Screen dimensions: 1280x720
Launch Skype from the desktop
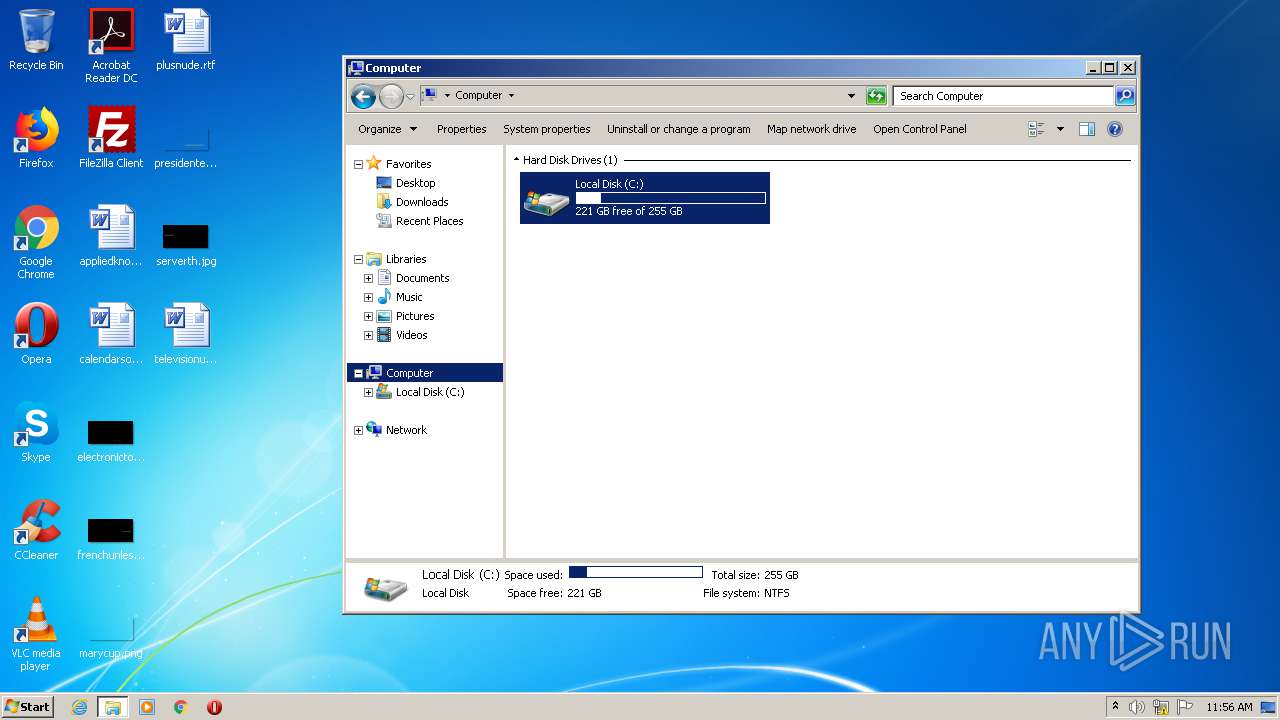[x=36, y=432]
